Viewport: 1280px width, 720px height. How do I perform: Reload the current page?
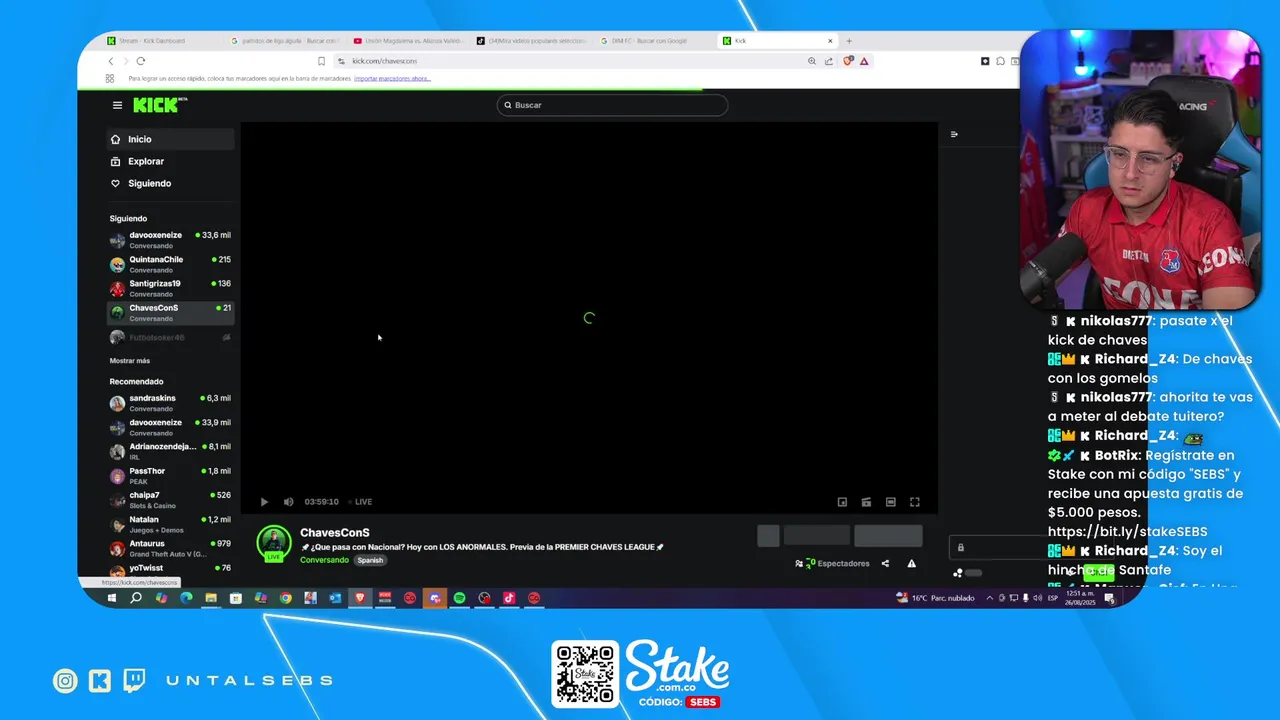tap(140, 61)
